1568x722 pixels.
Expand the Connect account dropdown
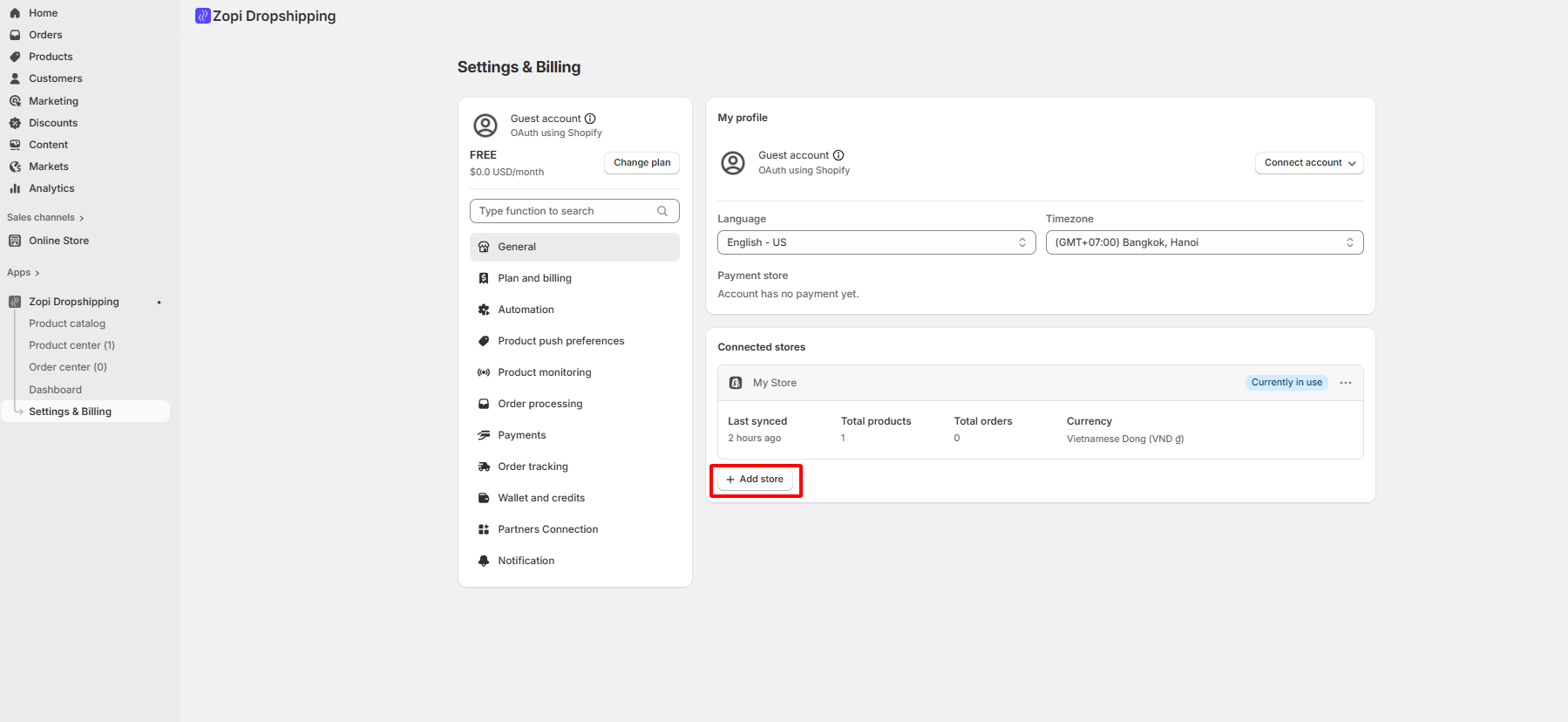(1309, 163)
